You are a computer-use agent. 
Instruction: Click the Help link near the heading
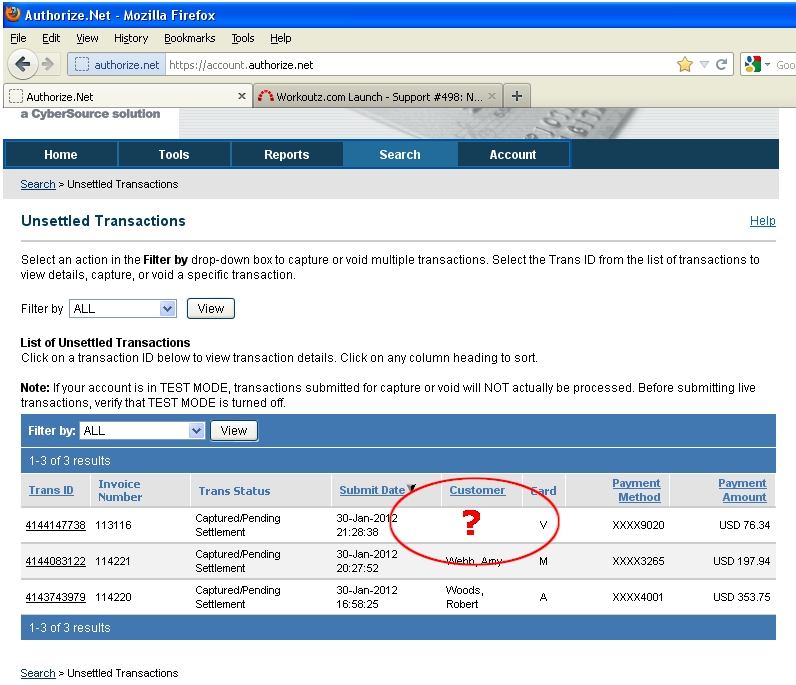pyautogui.click(x=762, y=221)
